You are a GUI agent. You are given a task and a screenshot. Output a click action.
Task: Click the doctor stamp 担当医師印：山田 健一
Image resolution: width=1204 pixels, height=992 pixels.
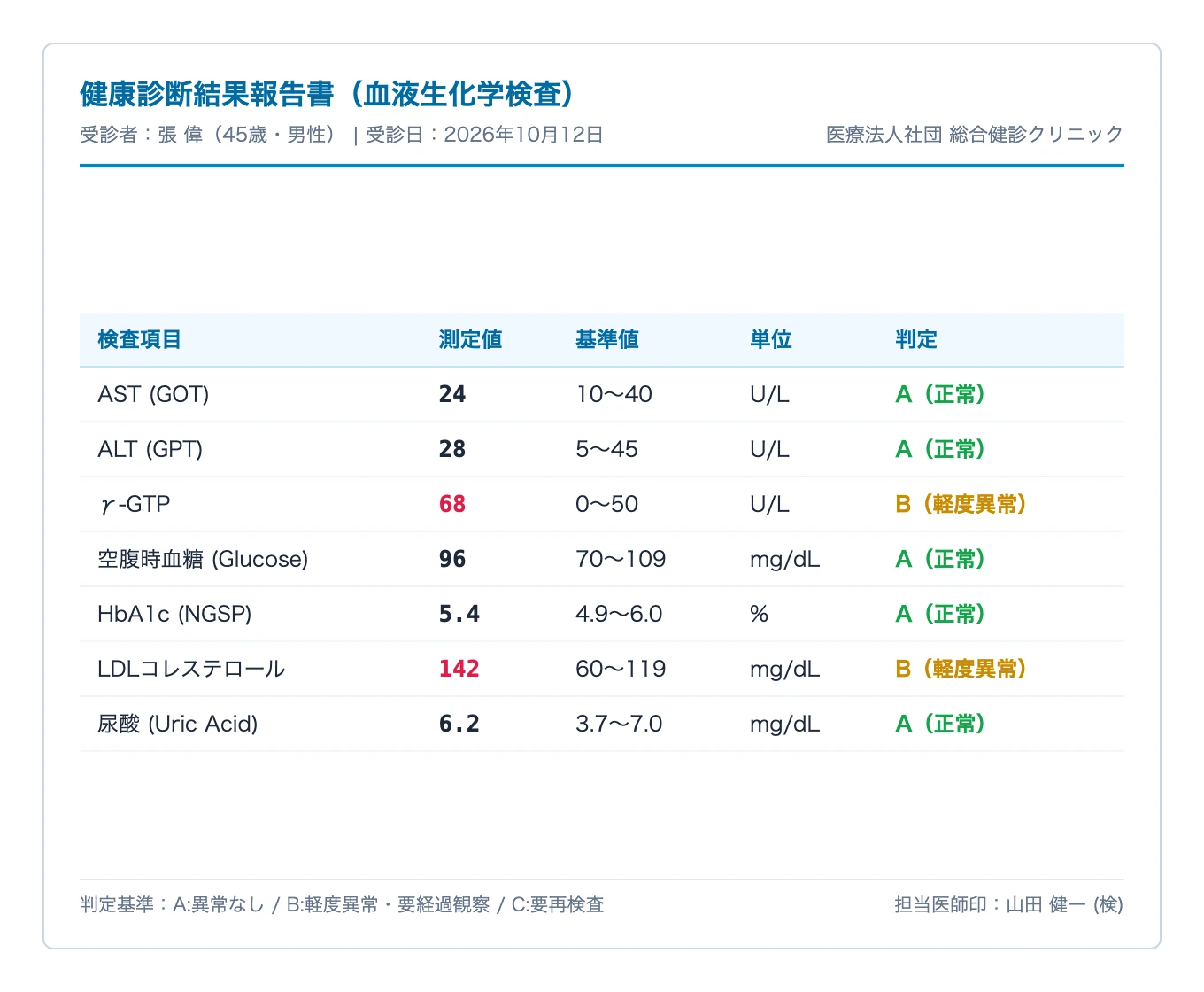pos(990,904)
